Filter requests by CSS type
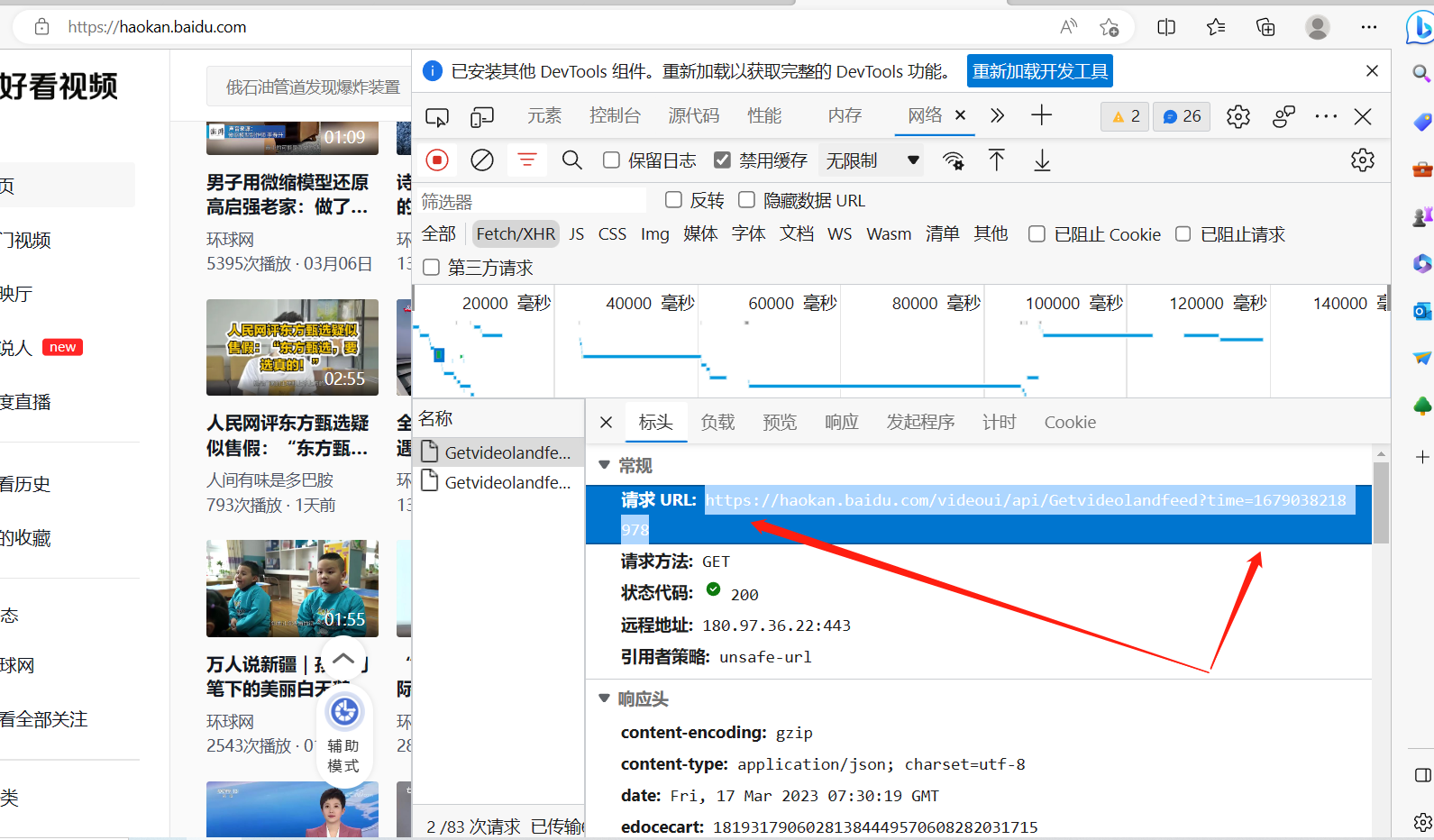The width and height of the screenshot is (1434, 840). (612, 234)
